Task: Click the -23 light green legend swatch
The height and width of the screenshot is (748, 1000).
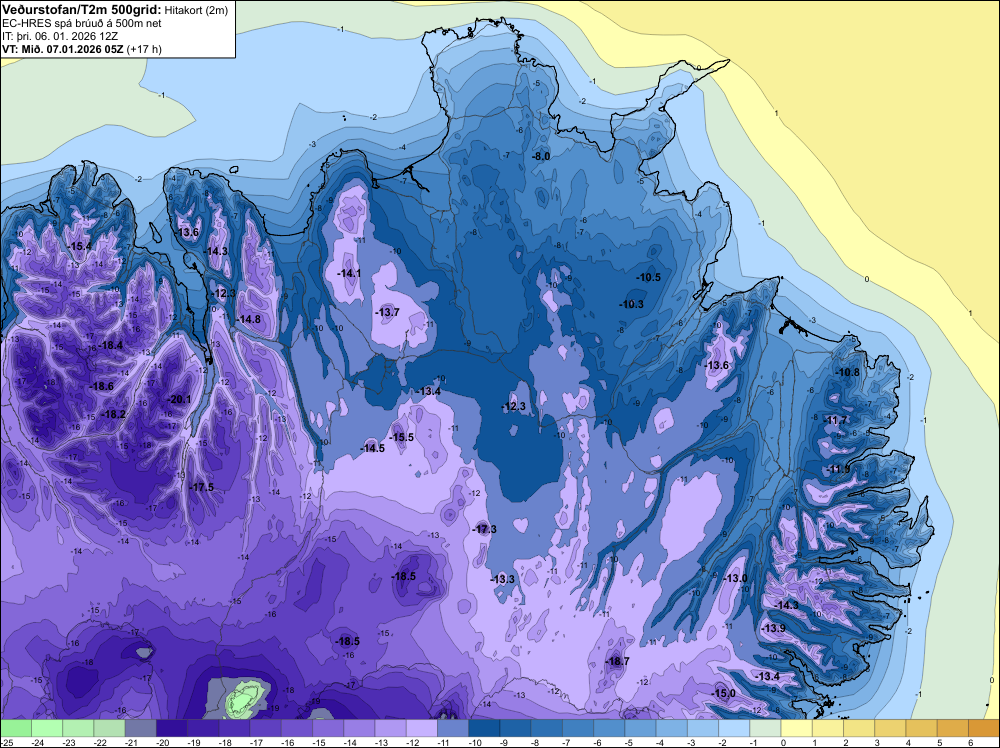Action: point(78,728)
